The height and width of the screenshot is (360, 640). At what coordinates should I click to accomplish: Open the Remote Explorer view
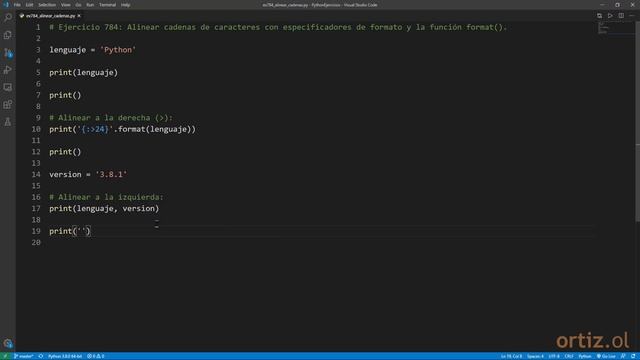(8, 87)
